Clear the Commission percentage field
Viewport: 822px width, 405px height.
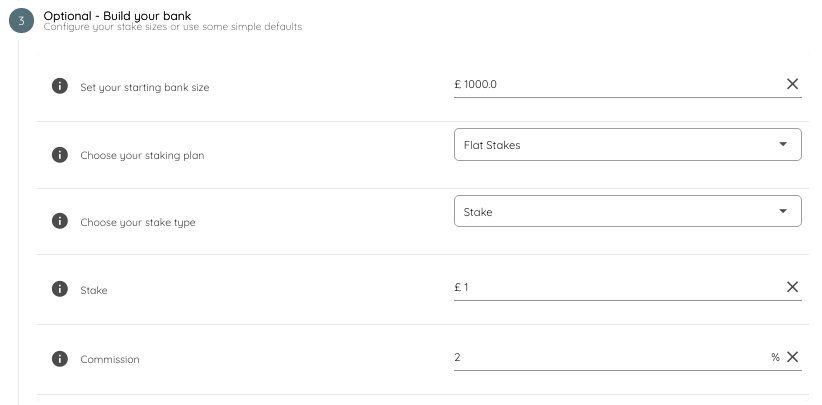(x=792, y=357)
